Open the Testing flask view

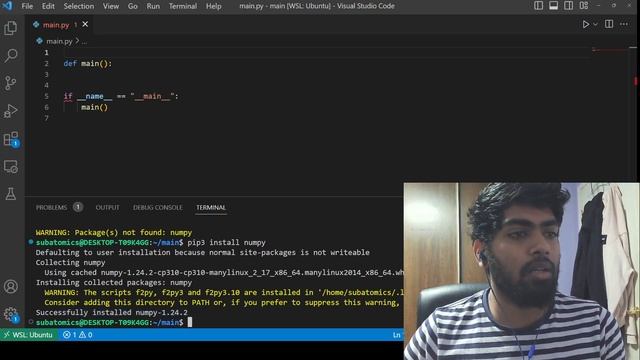(x=11, y=194)
